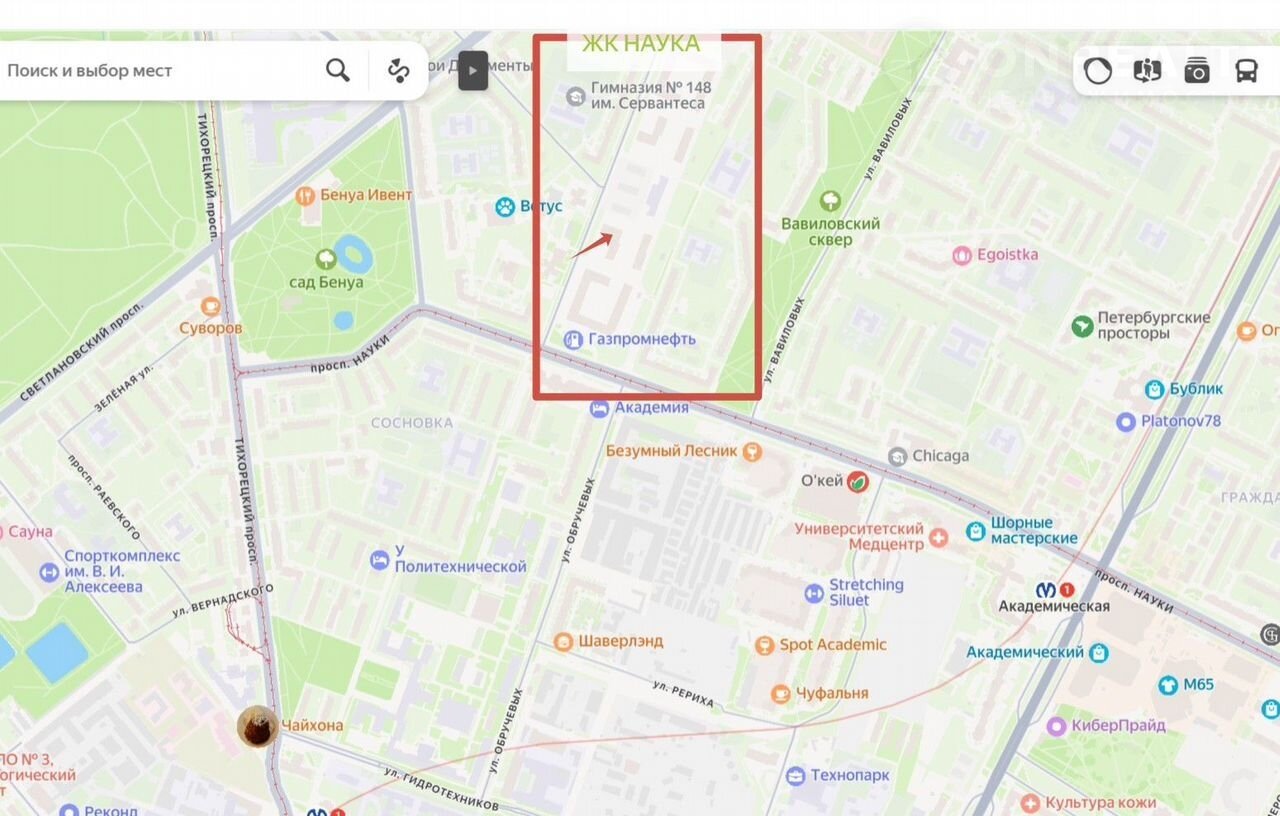Open the Технопарк business marker

tap(795, 775)
